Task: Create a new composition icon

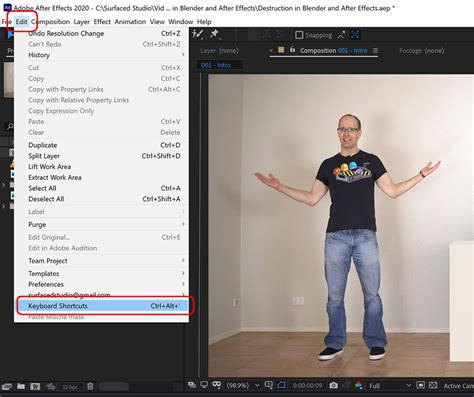Action: coord(35,386)
